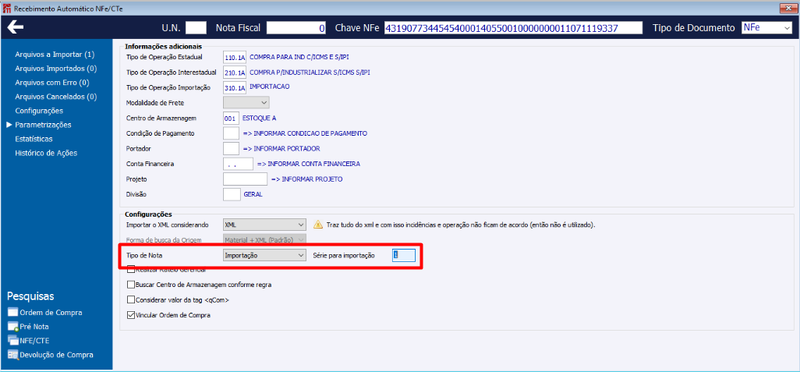Open Arquivos com Erro (0)
This screenshot has height=372, width=800.
52,82
